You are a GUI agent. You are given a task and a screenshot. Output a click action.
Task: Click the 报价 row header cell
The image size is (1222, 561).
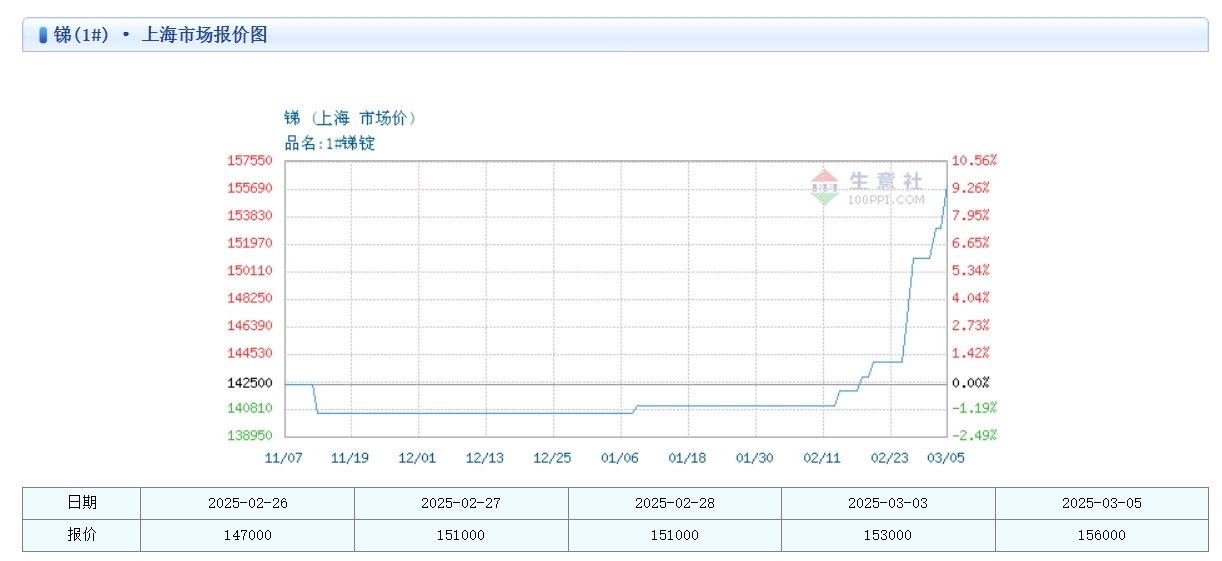(x=82, y=535)
